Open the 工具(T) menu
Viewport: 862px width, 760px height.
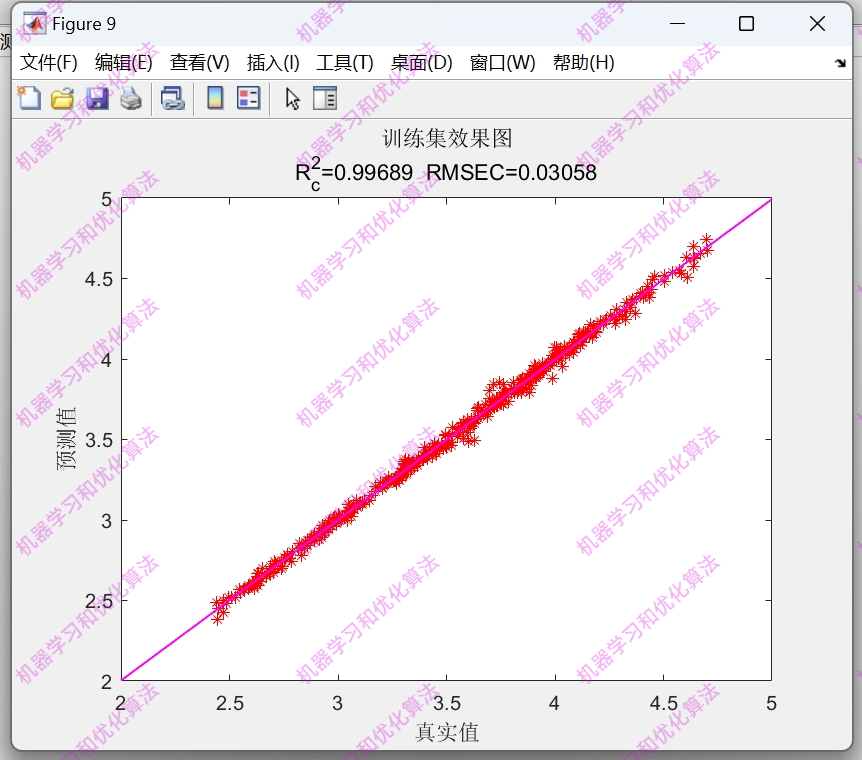tap(345, 63)
